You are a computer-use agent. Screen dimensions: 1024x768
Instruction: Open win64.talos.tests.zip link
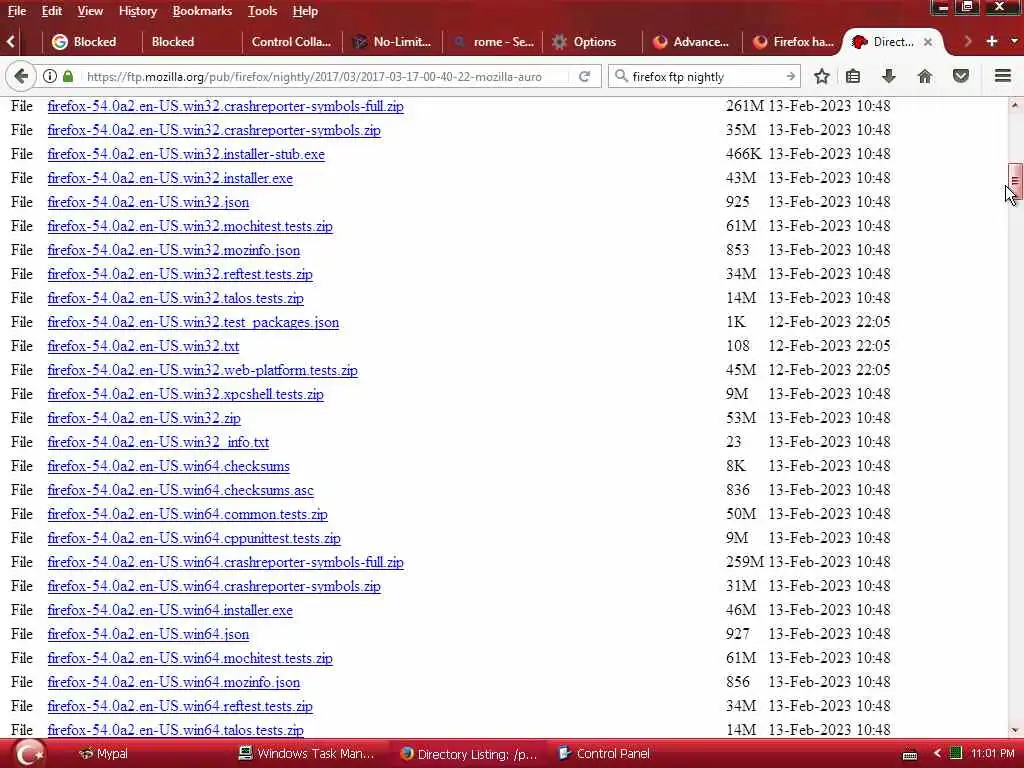176,730
